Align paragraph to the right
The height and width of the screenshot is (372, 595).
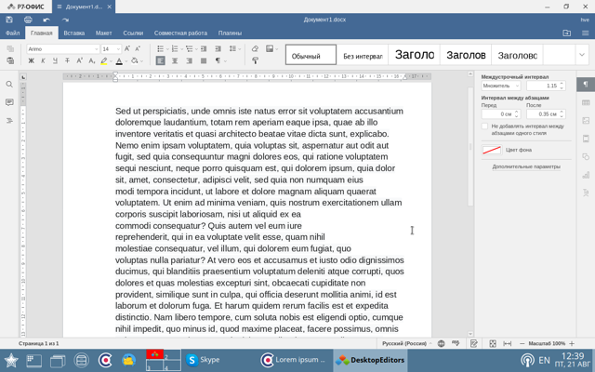tap(189, 61)
